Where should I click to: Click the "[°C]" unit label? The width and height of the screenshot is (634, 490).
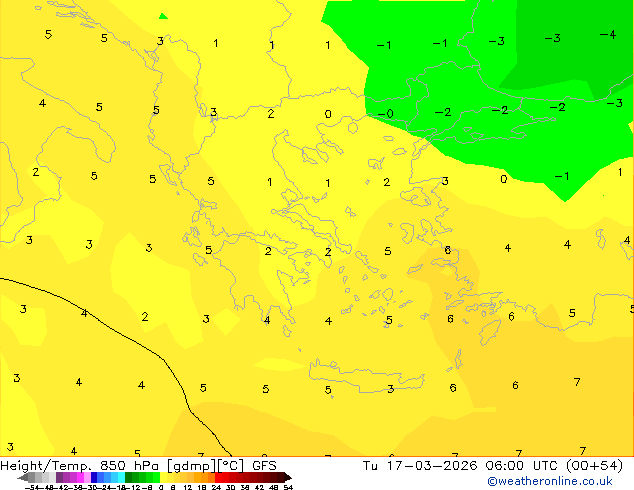point(230,466)
